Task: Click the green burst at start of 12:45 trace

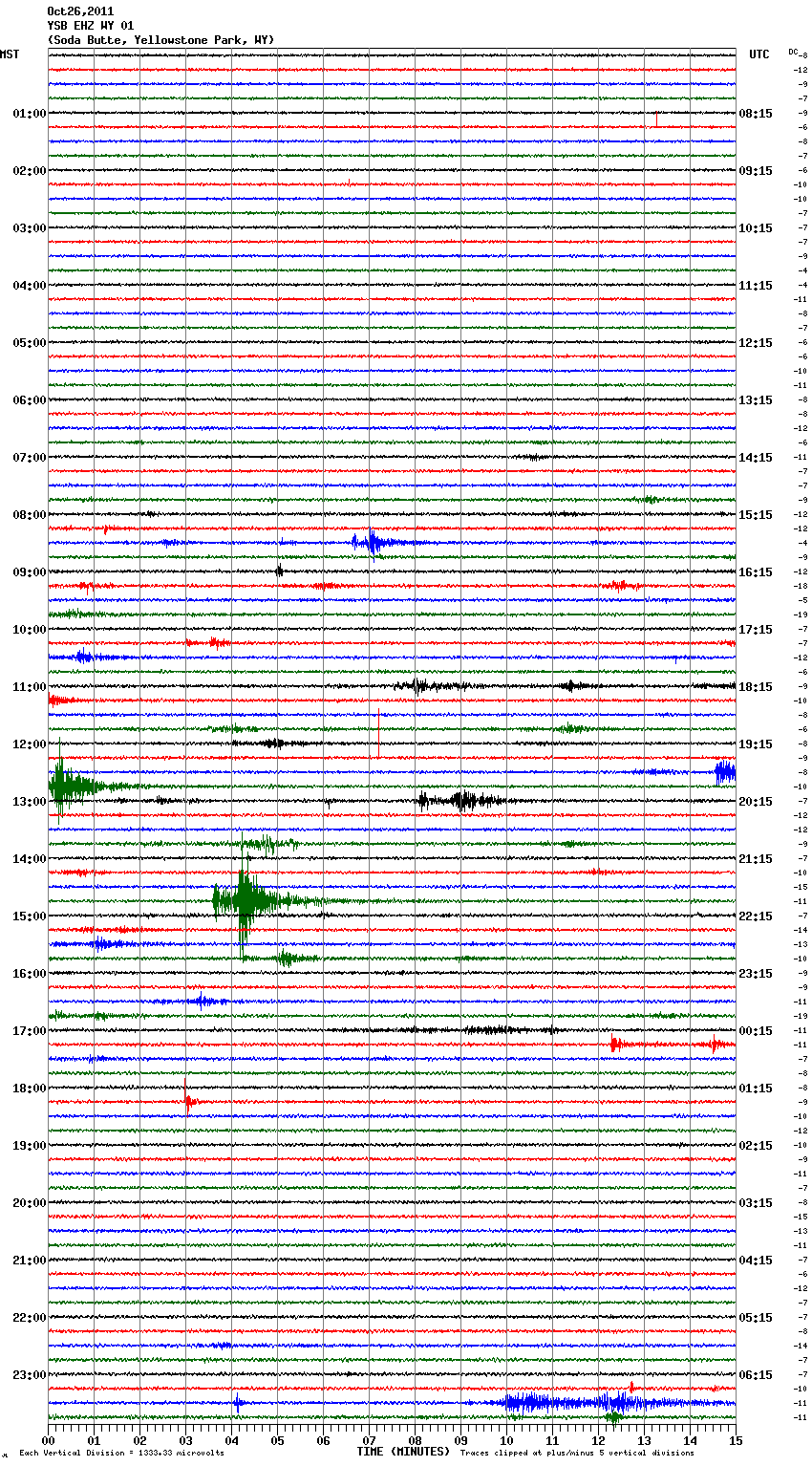Action: 62,787
